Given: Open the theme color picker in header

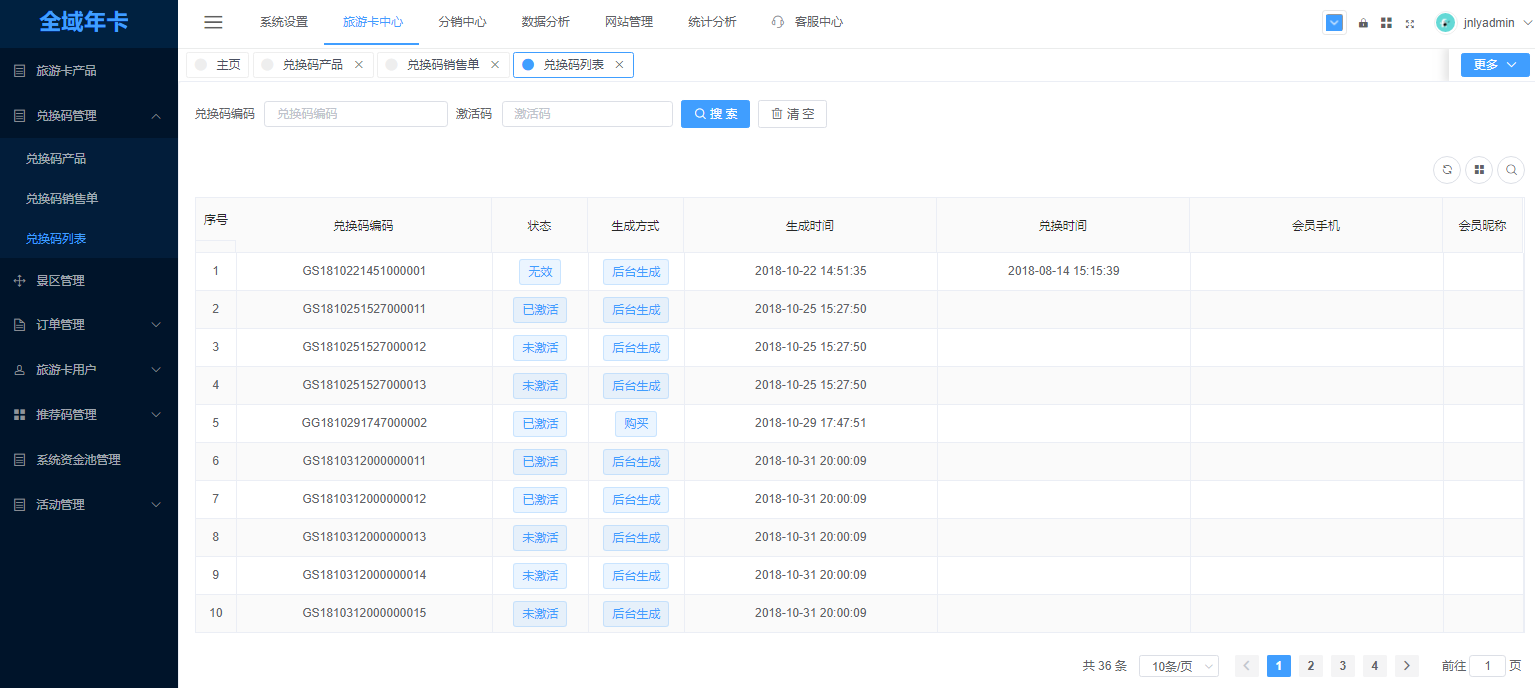Looking at the screenshot, I should coord(1334,23).
